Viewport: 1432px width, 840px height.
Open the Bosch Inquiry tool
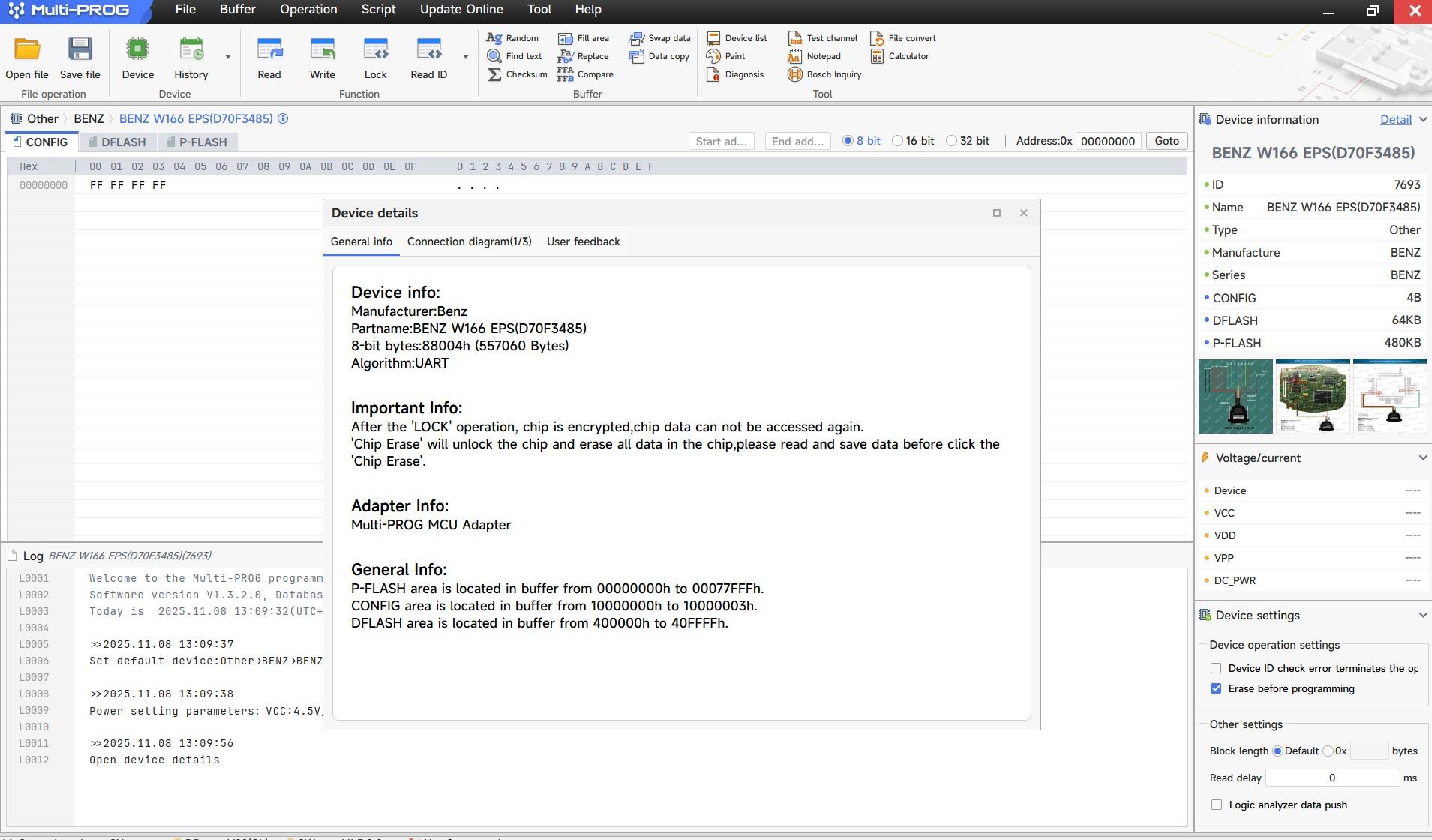click(795, 74)
